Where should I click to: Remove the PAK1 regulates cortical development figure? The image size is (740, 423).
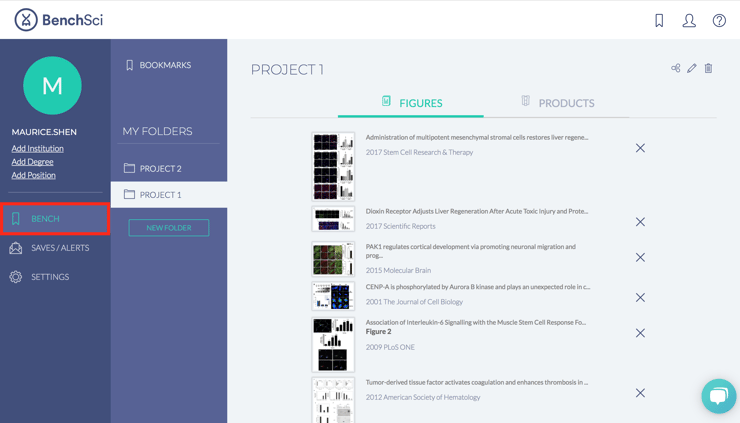(640, 257)
